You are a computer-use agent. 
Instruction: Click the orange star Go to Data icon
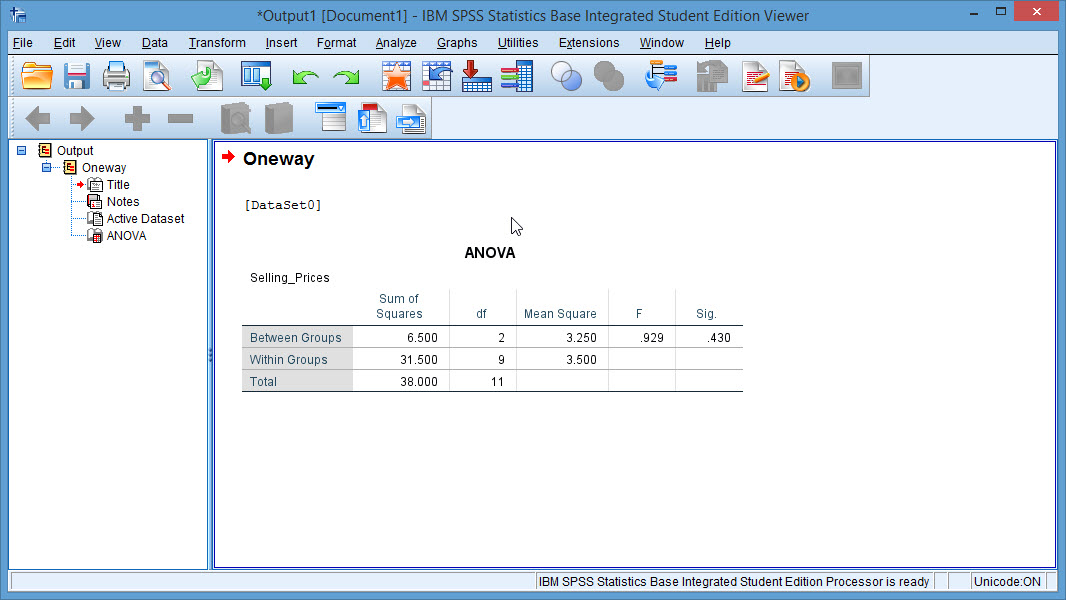396,76
